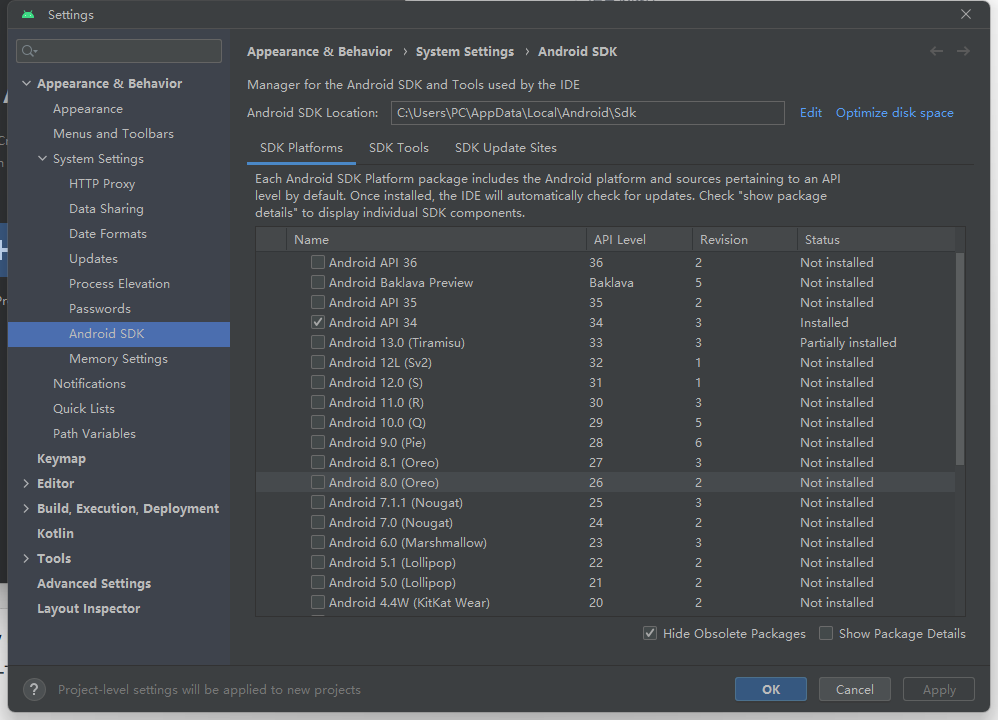Open Advanced Settings page
998x720 pixels.
(x=94, y=583)
